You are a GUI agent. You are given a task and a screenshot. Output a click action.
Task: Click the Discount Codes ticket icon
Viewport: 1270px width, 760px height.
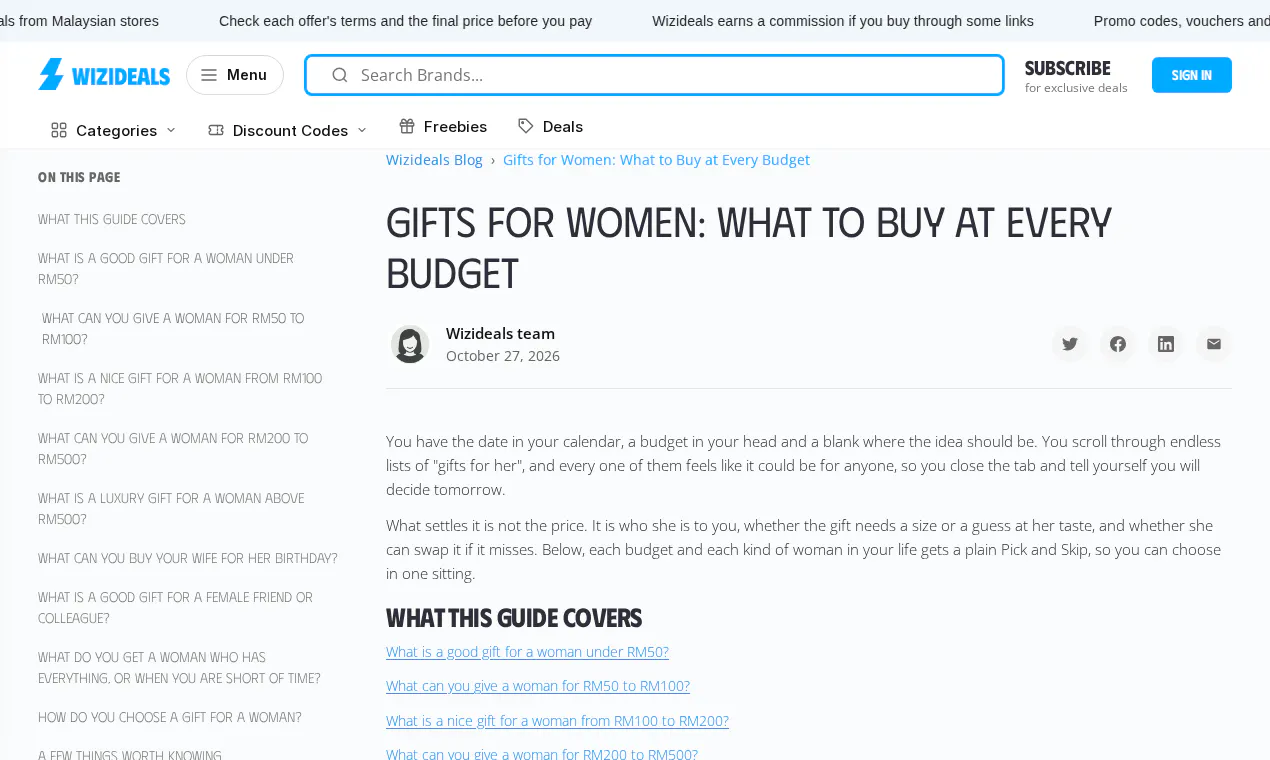pyautogui.click(x=216, y=130)
